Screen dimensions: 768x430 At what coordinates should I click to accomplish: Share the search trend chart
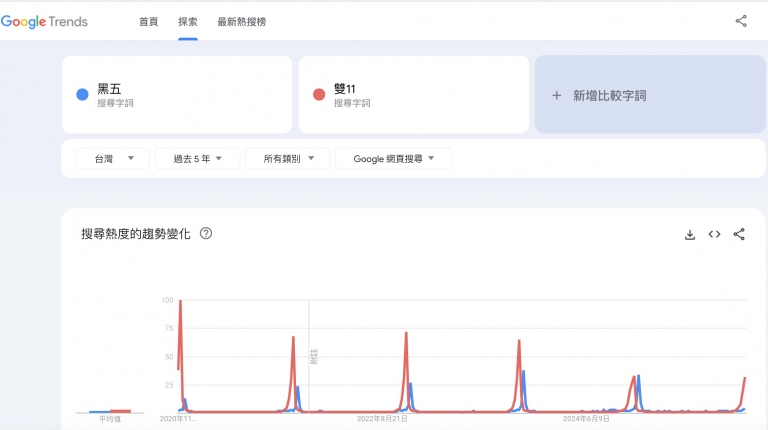pyautogui.click(x=739, y=234)
